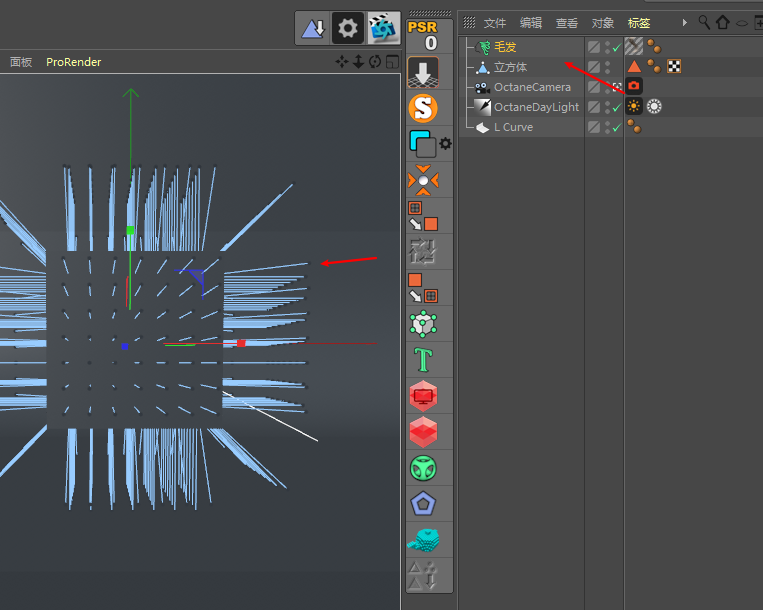This screenshot has width=763, height=610.
Task: Select the 毛发 object
Action: (x=505, y=47)
